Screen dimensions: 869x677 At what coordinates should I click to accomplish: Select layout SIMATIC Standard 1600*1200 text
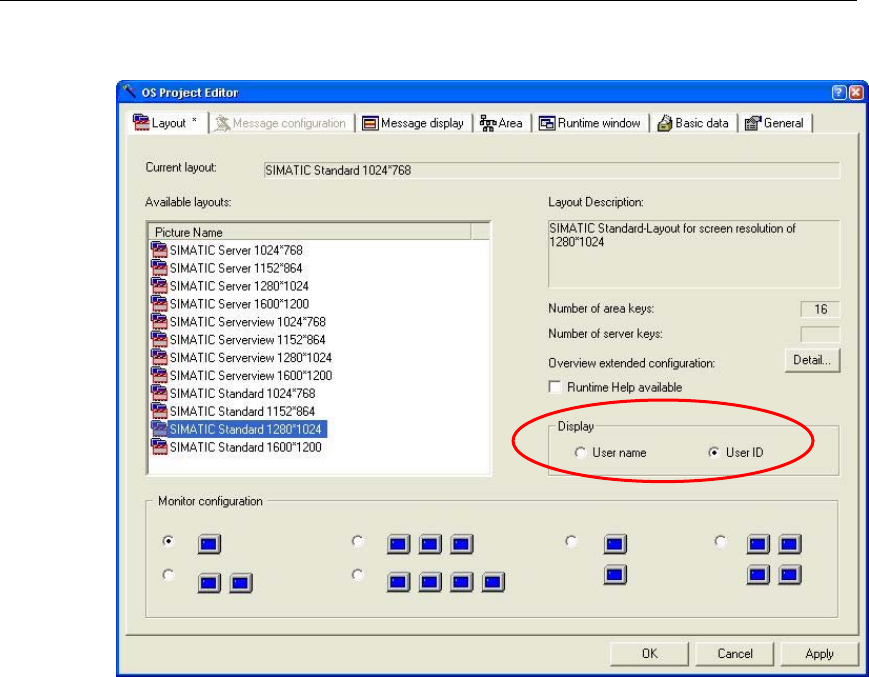click(246, 447)
